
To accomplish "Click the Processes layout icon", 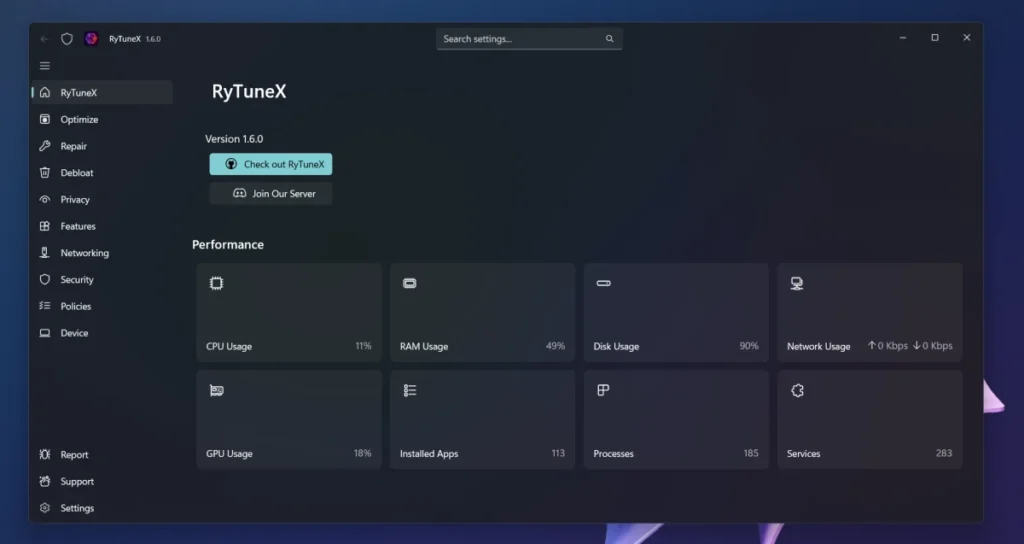I will [x=603, y=391].
